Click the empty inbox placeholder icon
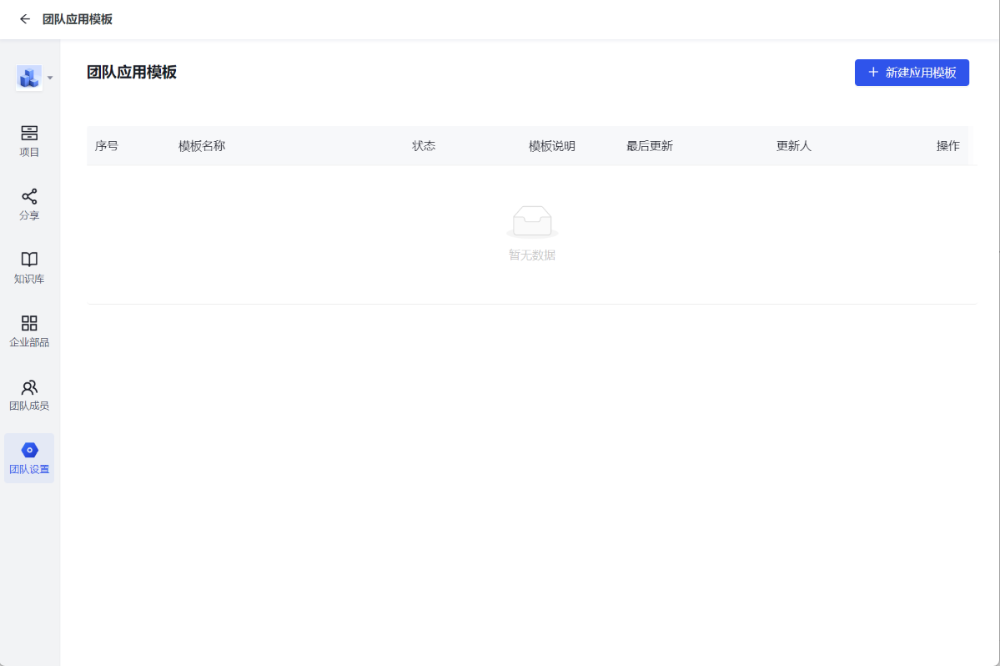 (531, 221)
